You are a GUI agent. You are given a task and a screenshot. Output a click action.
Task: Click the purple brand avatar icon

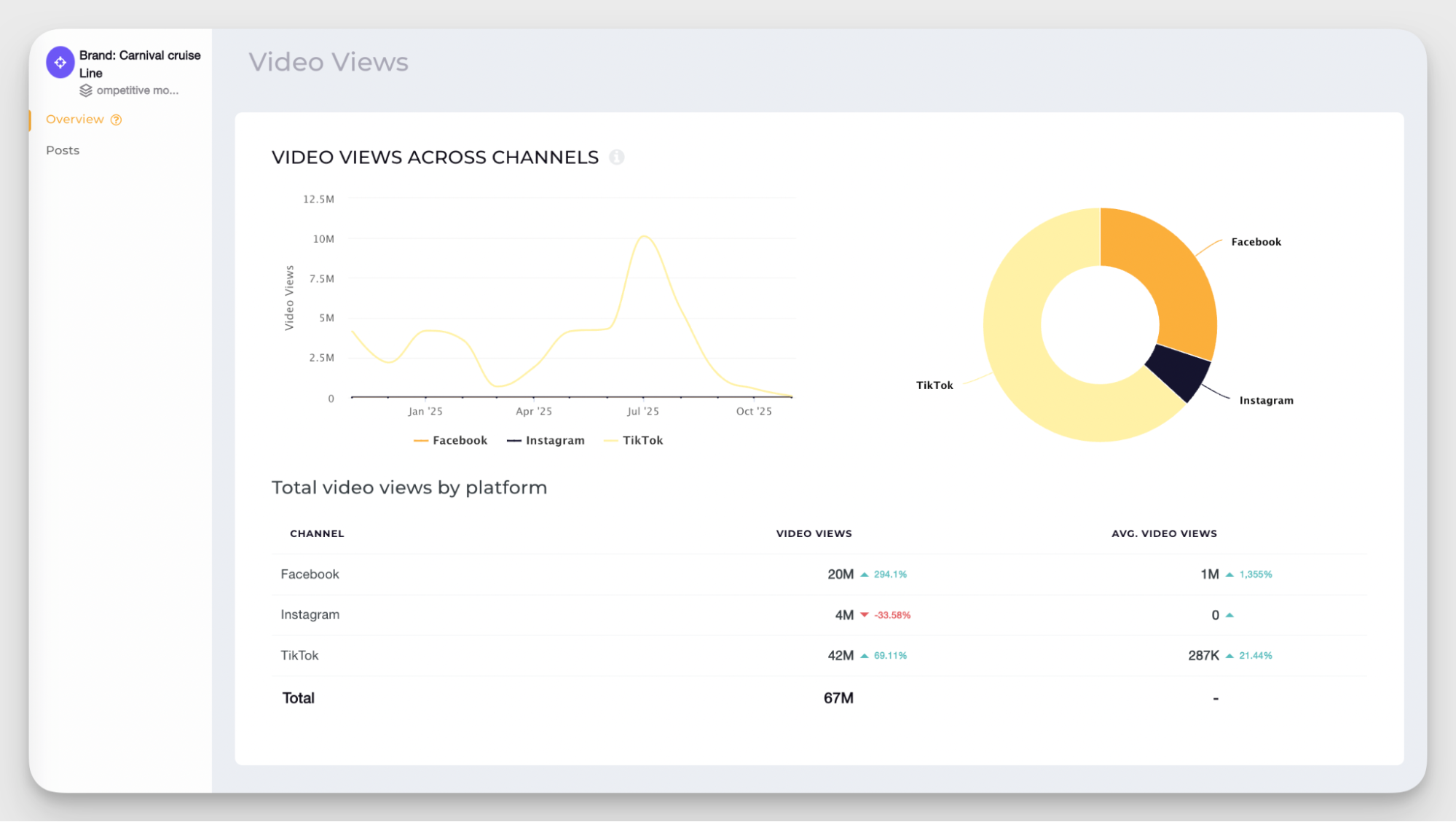coord(60,62)
